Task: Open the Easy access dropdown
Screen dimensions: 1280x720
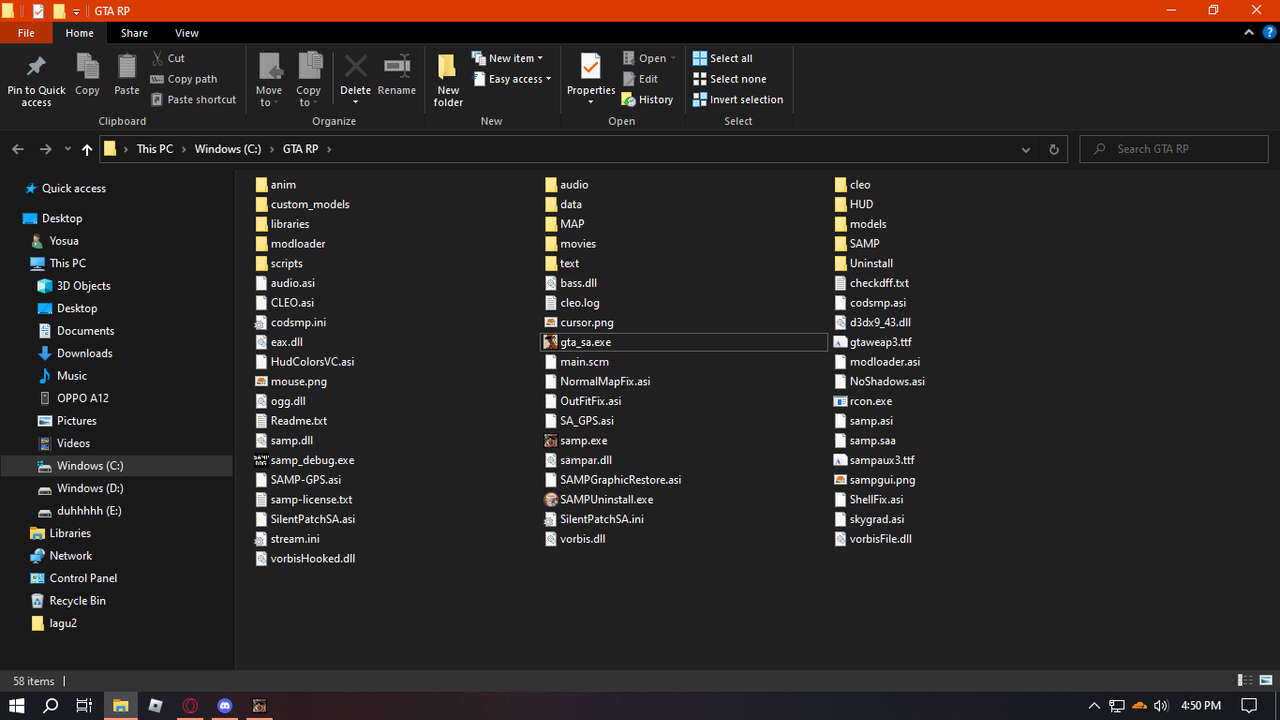Action: click(x=511, y=79)
